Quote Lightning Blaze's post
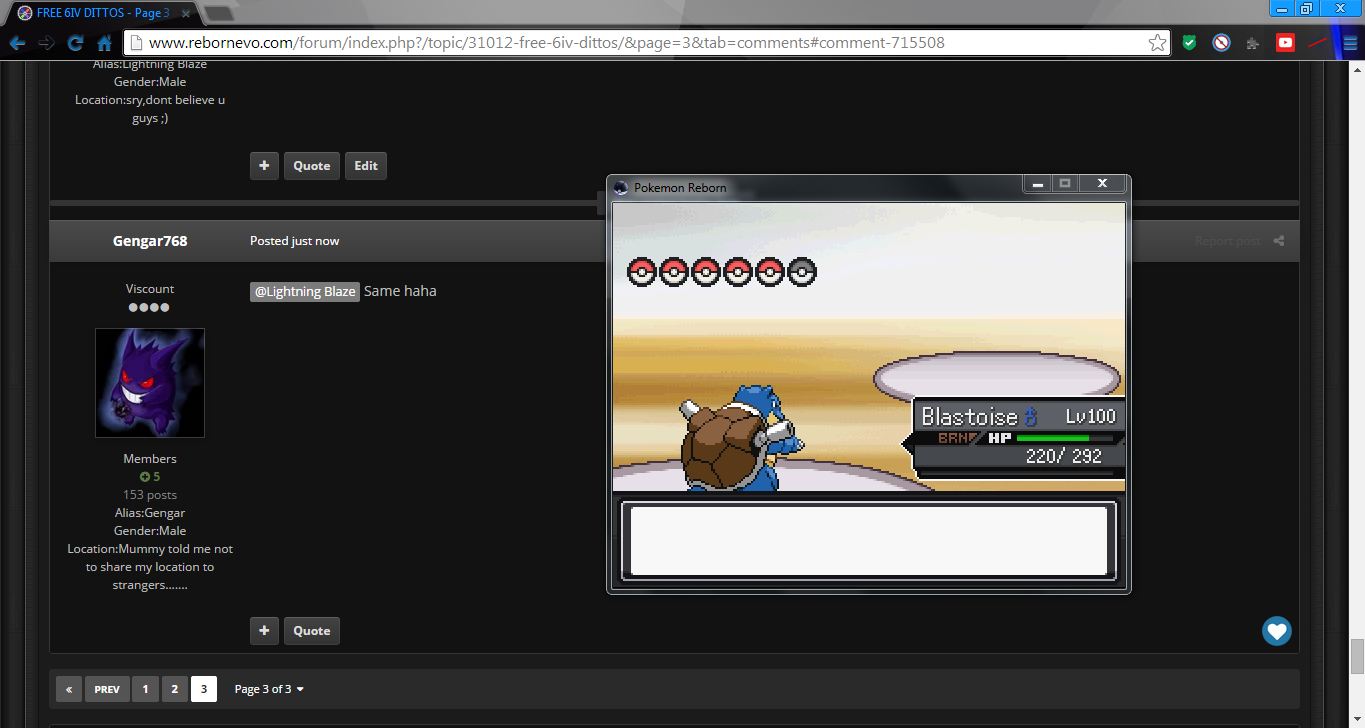This screenshot has width=1365, height=728. (x=311, y=166)
